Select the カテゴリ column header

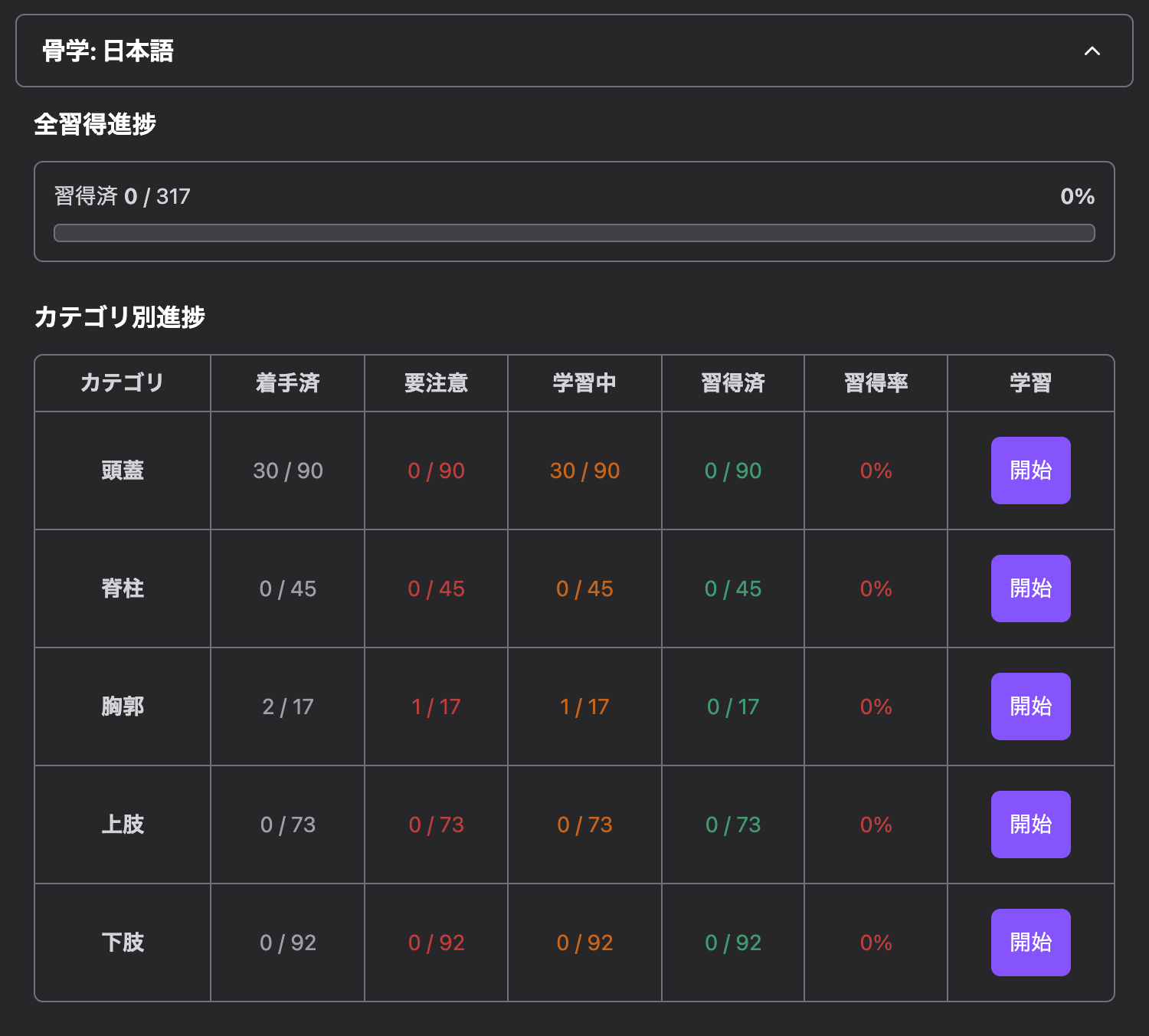(x=123, y=383)
